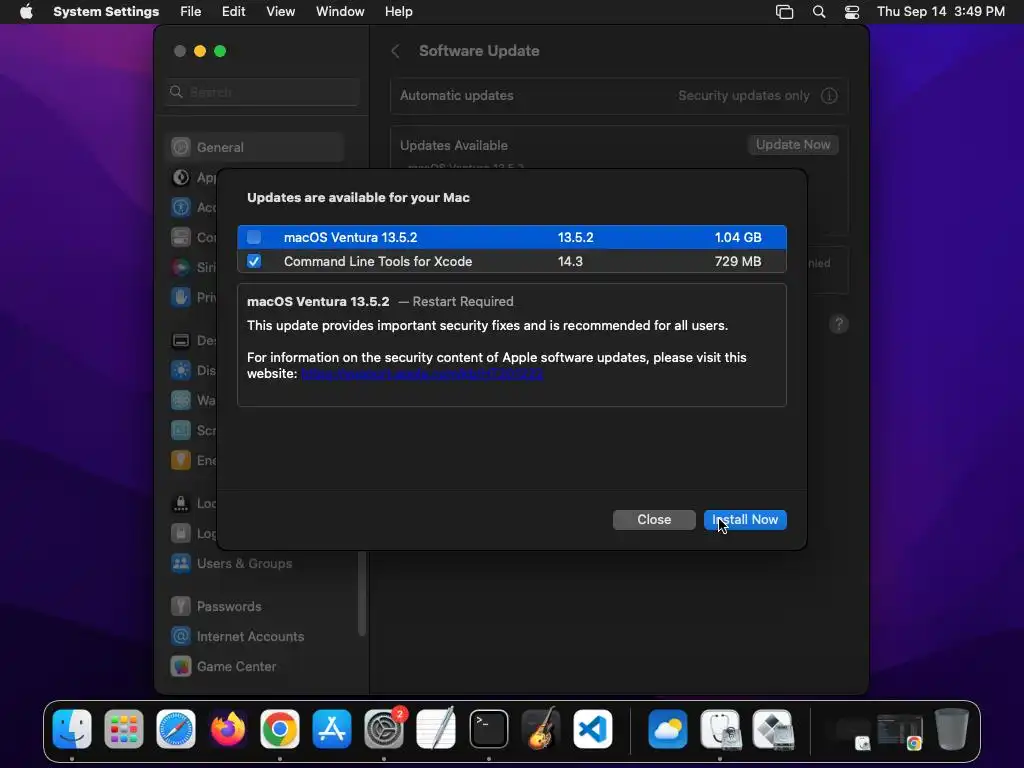
Task: Click the Passwords key icon
Action: [x=181, y=607]
